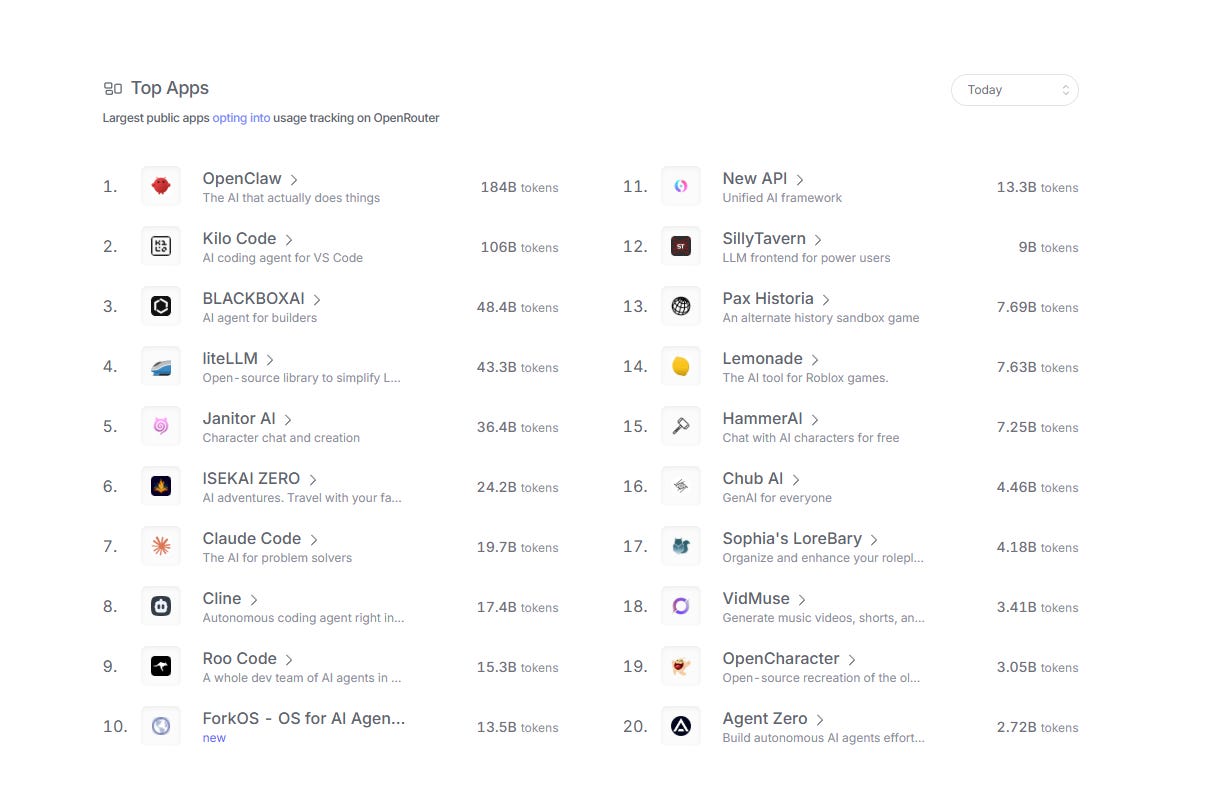Select the Cline app icon
The image size is (1226, 812).
coord(161,606)
